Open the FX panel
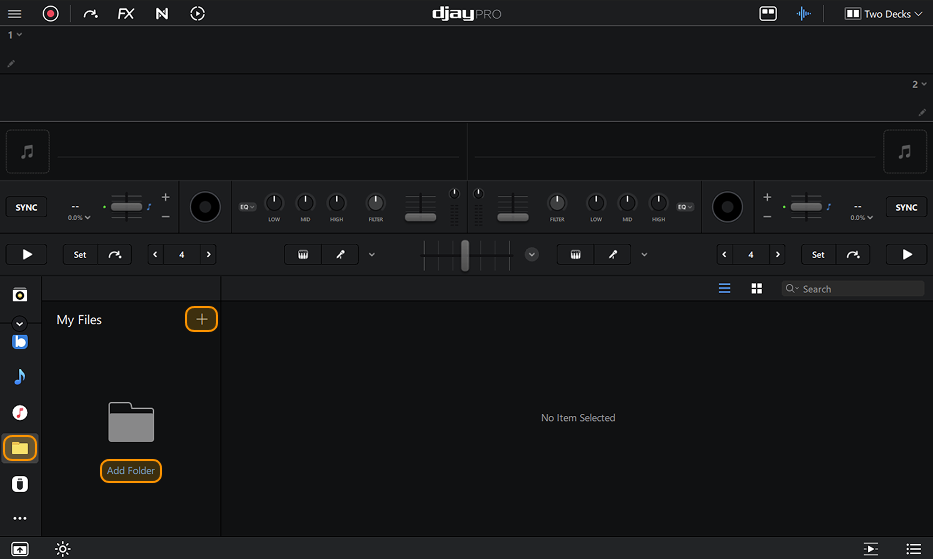The image size is (933, 559). [x=126, y=13]
